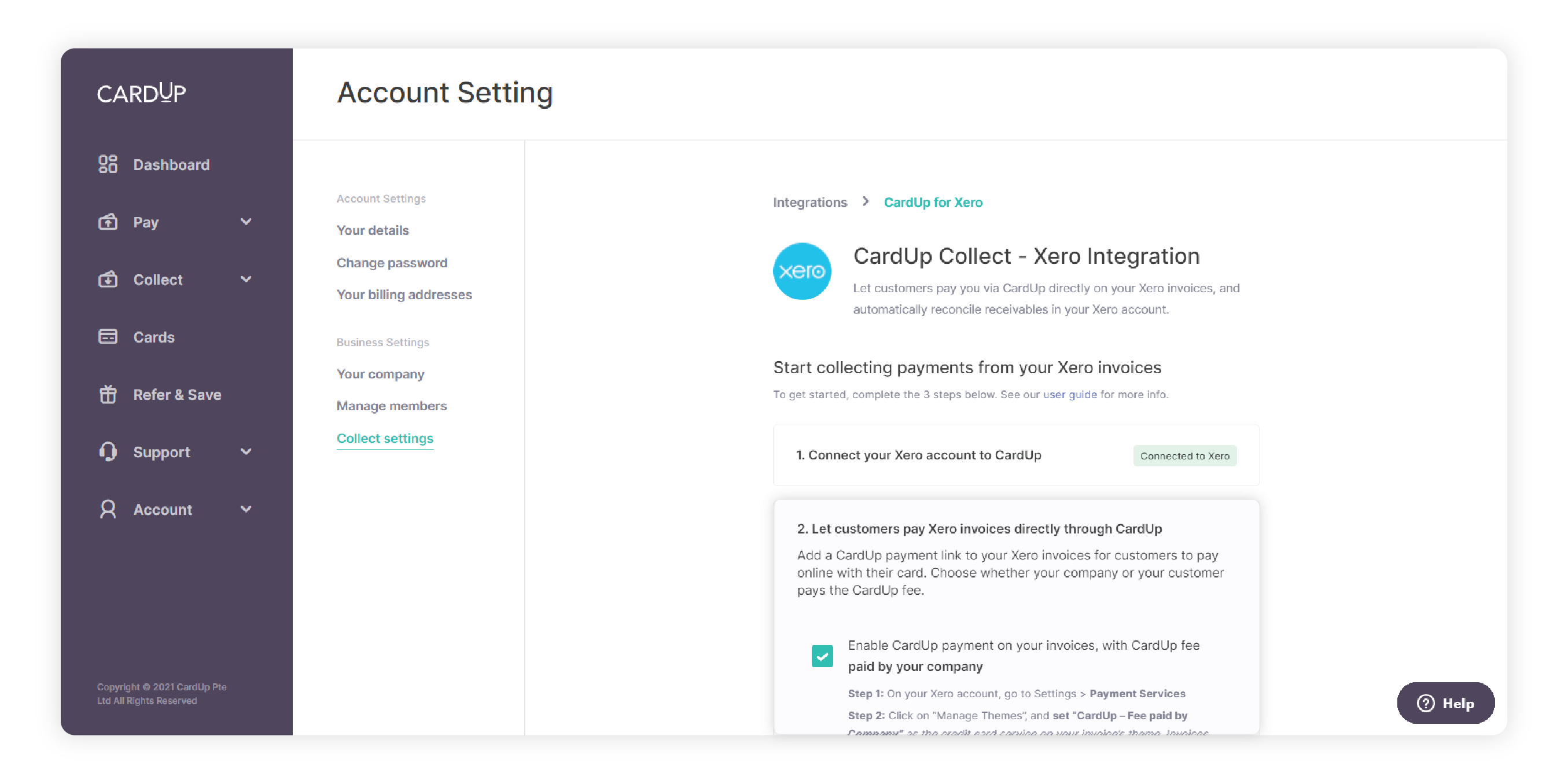This screenshot has width=1568, height=784.
Task: Click the Refer & Save gift icon
Action: [108, 395]
